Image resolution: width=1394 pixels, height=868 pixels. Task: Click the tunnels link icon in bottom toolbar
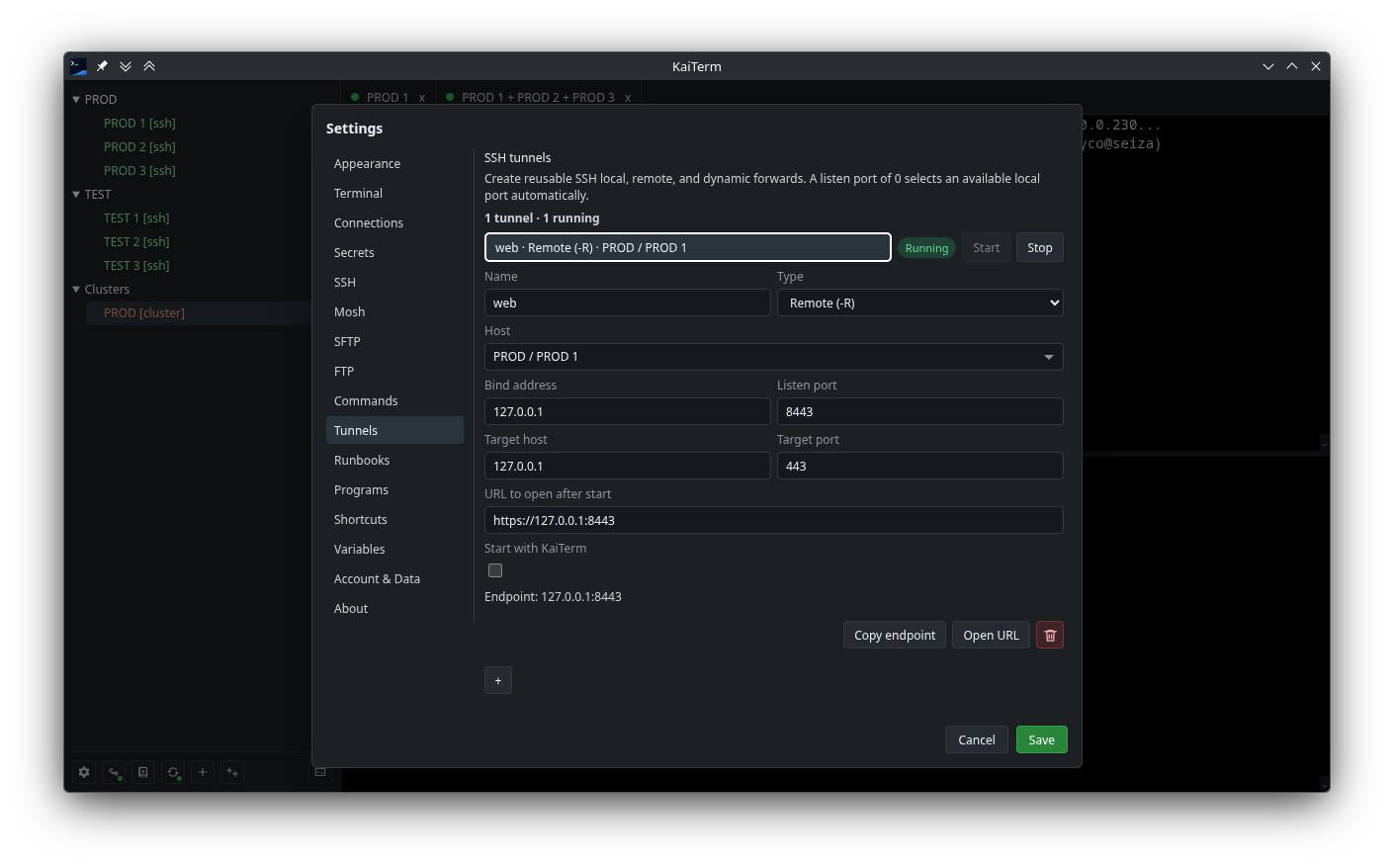point(114,772)
